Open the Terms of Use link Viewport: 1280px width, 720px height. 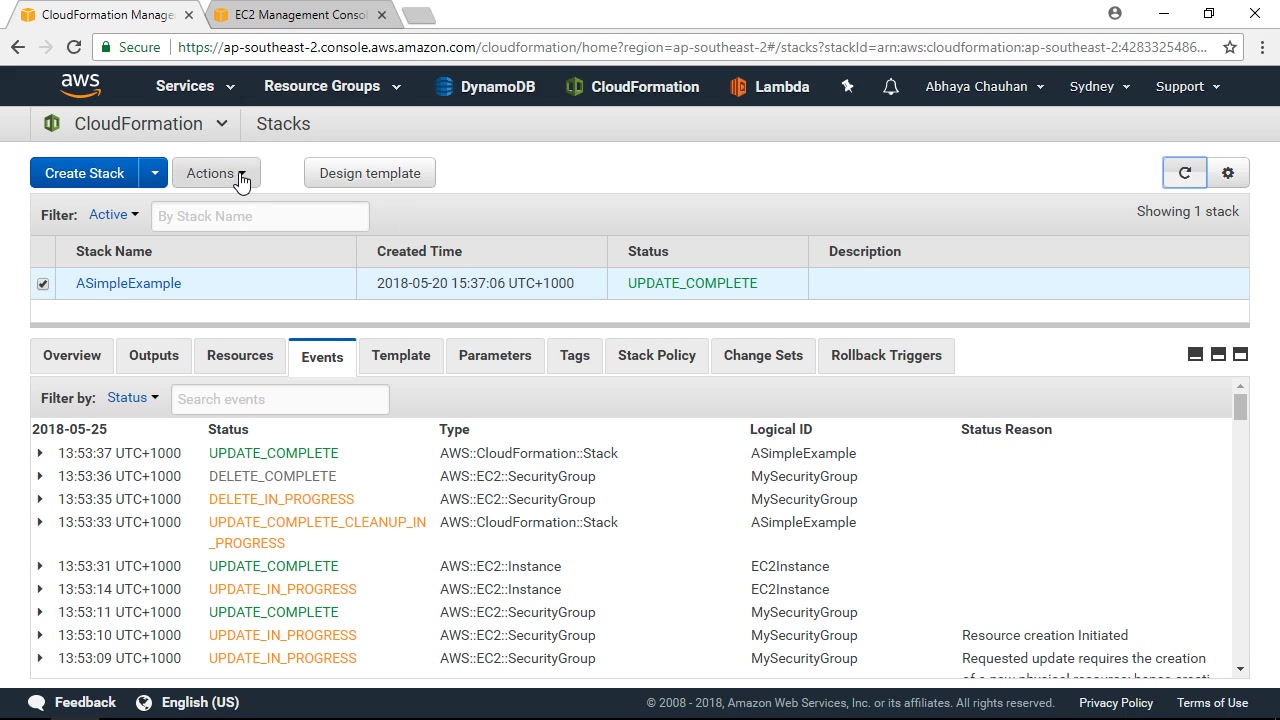(1212, 703)
